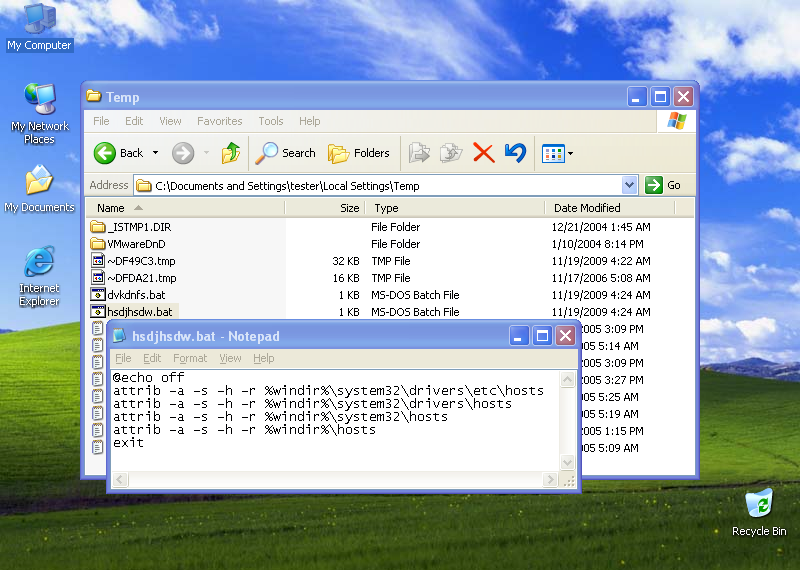Click the address path field
Image resolution: width=800 pixels, height=570 pixels.
click(x=378, y=186)
